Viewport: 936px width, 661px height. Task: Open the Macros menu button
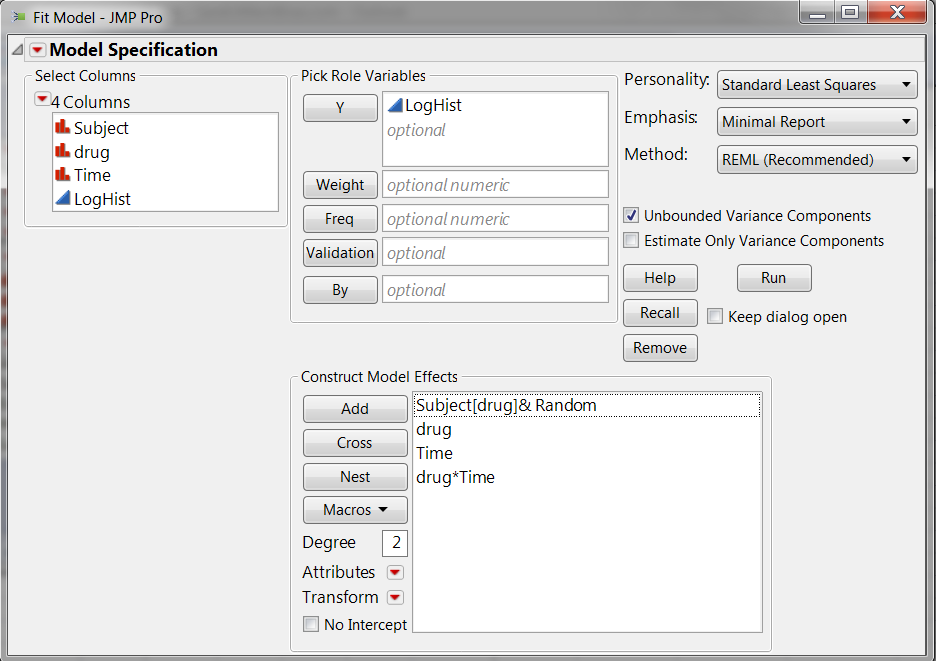355,510
